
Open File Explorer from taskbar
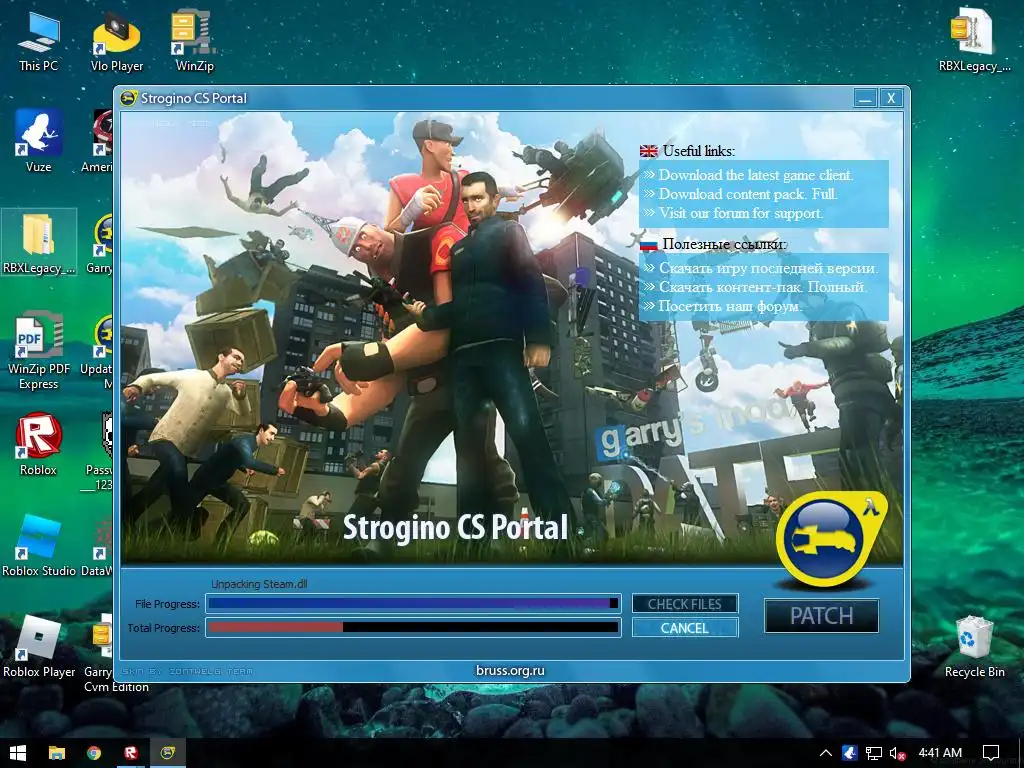pyautogui.click(x=57, y=753)
